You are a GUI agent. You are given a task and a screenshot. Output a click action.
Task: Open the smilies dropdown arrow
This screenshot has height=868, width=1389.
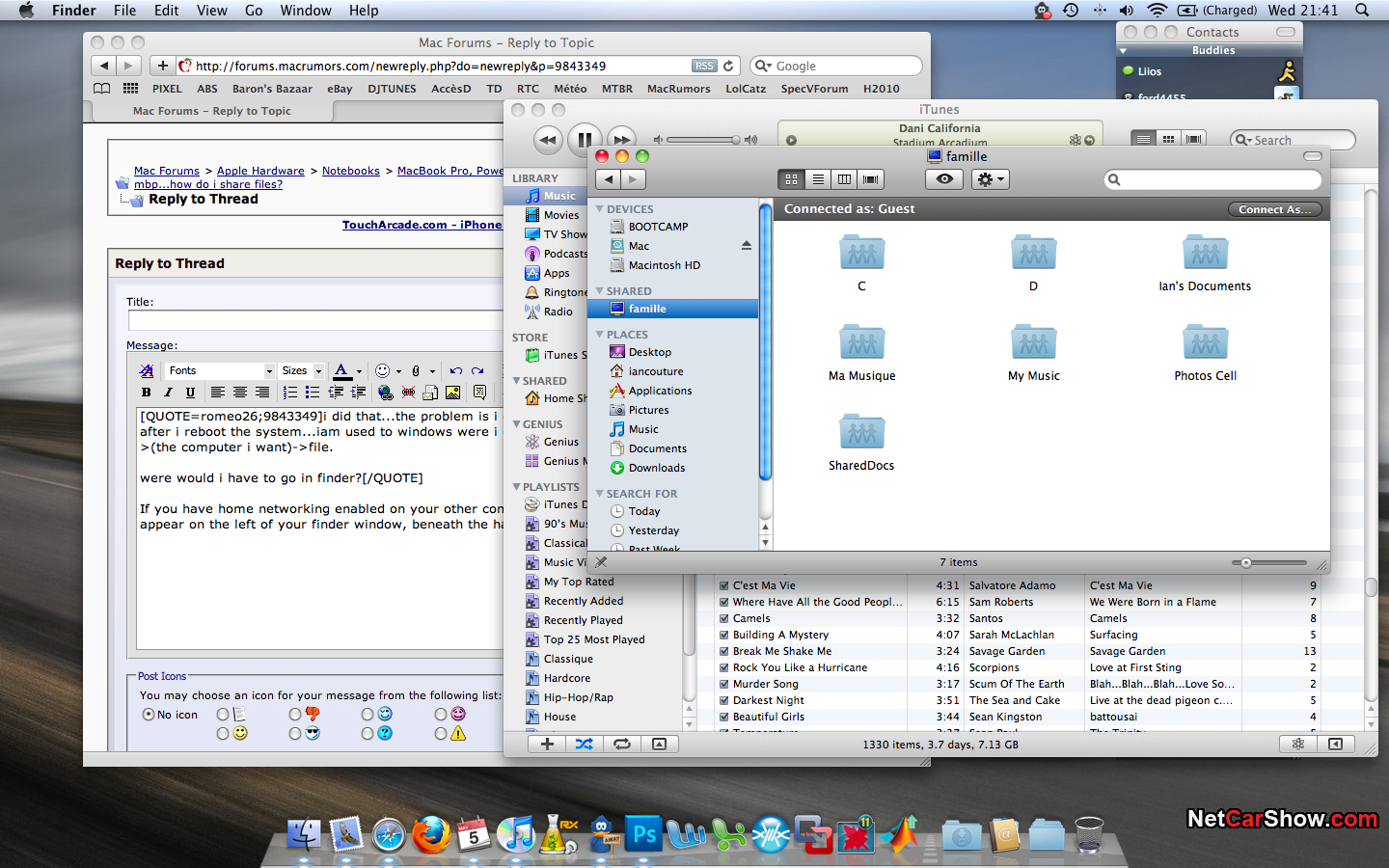pyautogui.click(x=398, y=371)
